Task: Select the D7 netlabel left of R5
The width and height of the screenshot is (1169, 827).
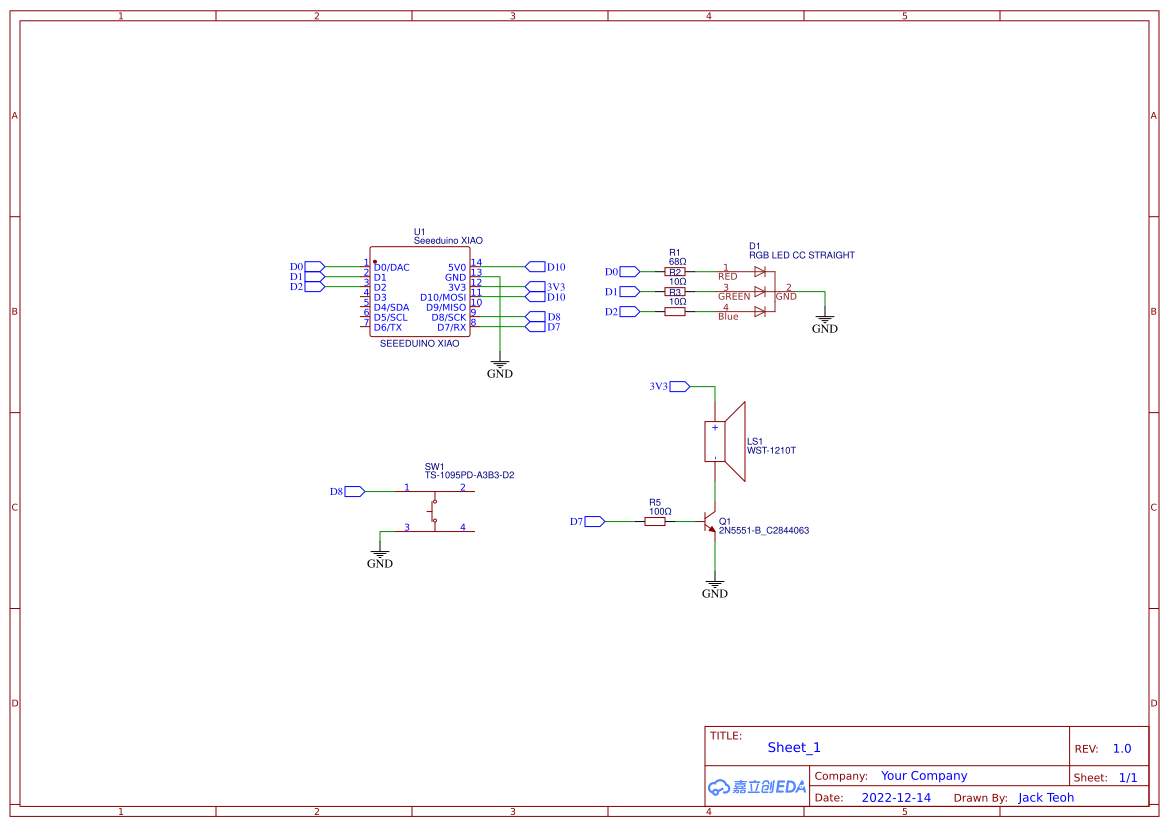Action: [x=595, y=521]
